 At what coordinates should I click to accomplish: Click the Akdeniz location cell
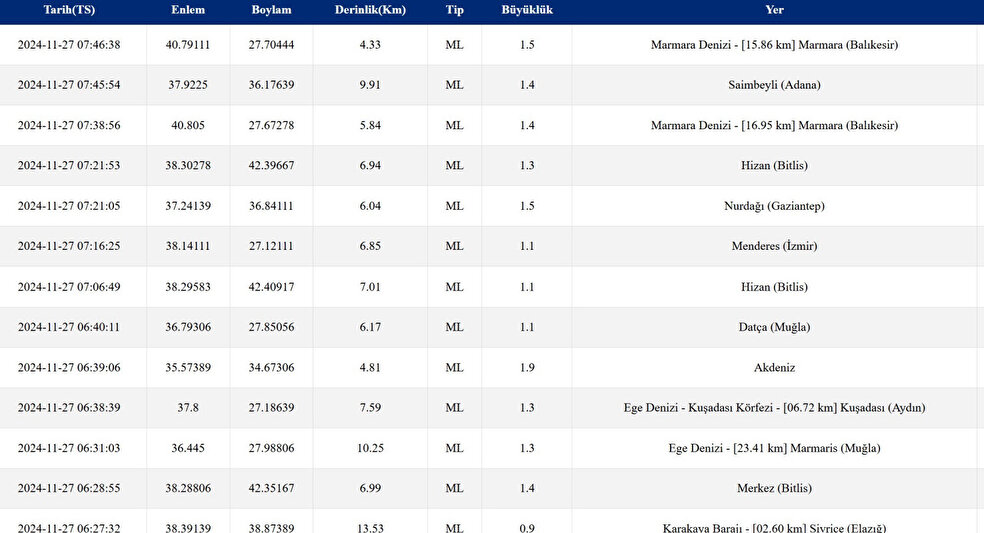coord(774,367)
